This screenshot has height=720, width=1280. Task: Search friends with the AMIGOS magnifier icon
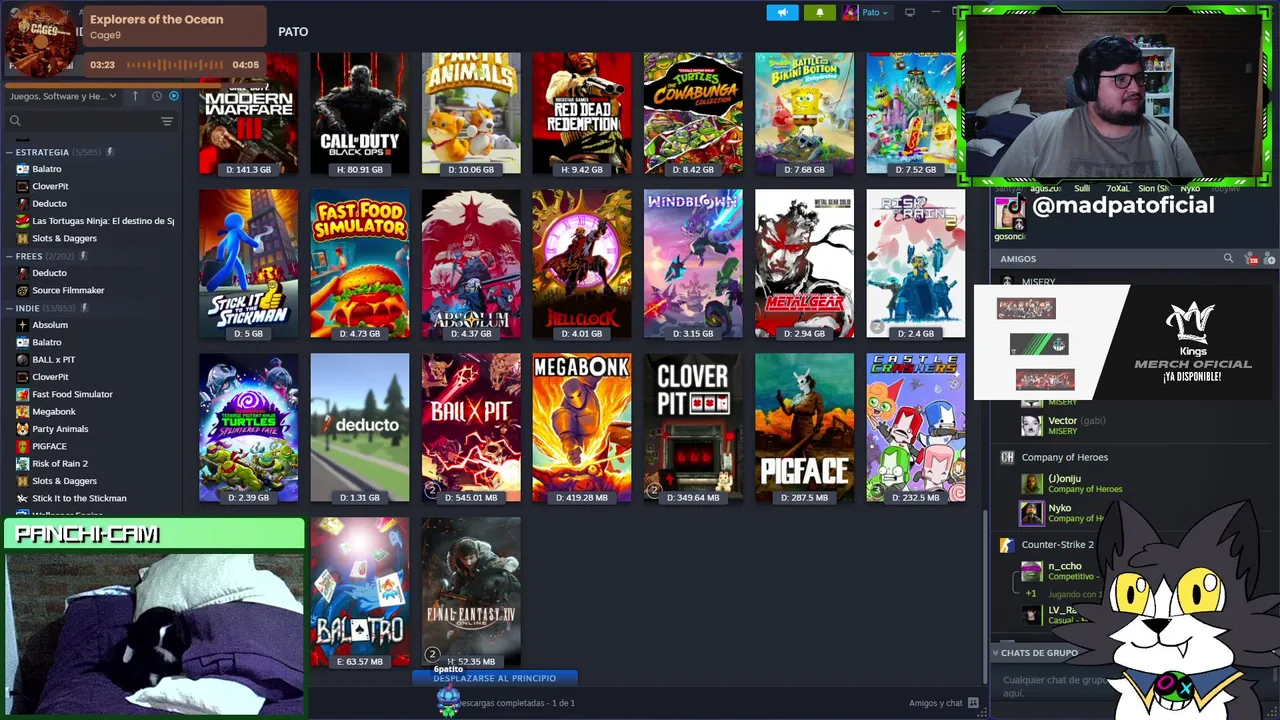(x=1228, y=259)
